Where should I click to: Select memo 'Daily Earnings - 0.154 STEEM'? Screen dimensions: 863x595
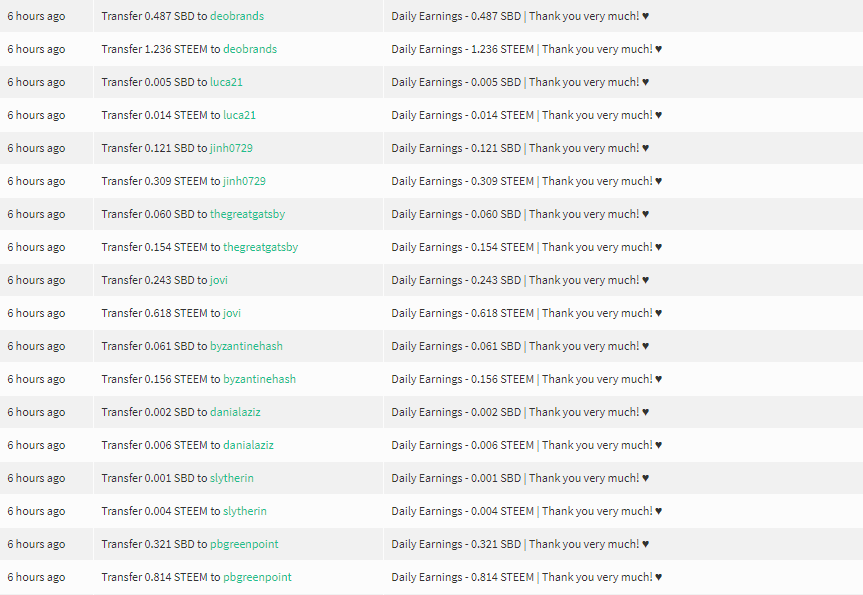pyautogui.click(x=463, y=247)
